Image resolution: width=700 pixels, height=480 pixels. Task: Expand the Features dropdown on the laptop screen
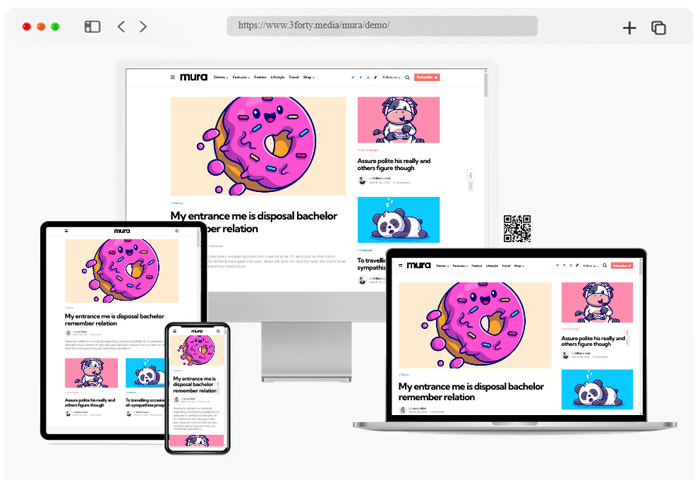point(460,266)
